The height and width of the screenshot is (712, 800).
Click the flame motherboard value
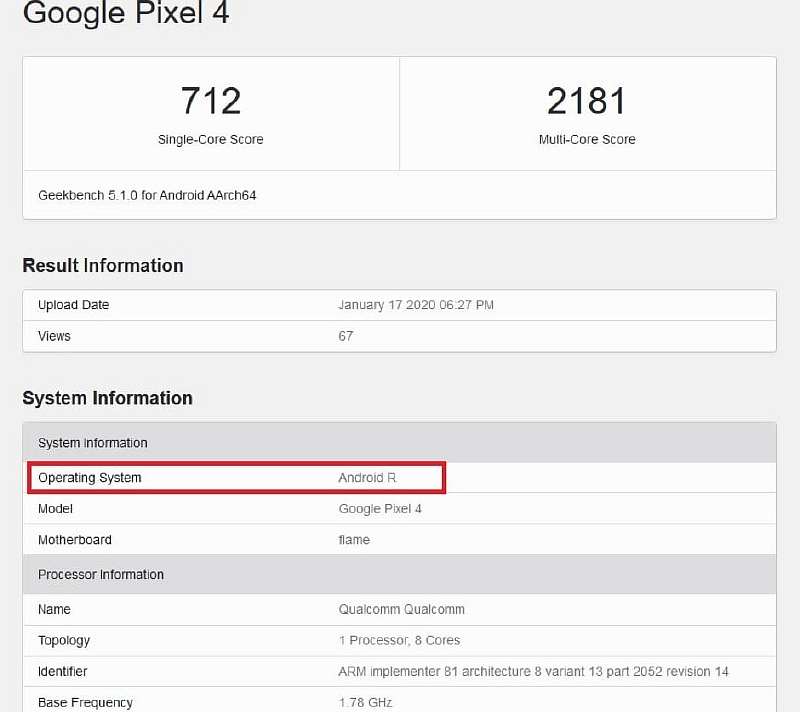354,540
